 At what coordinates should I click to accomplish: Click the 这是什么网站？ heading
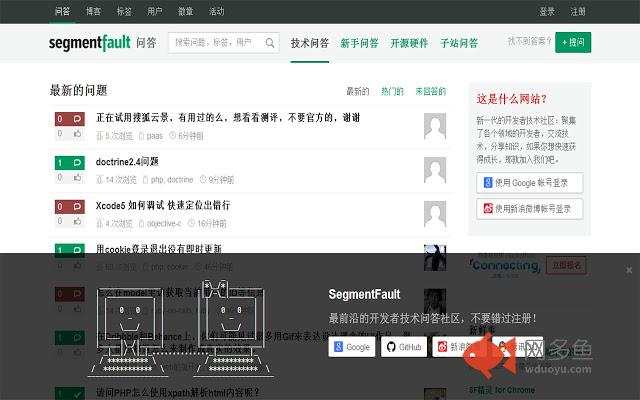coord(511,99)
